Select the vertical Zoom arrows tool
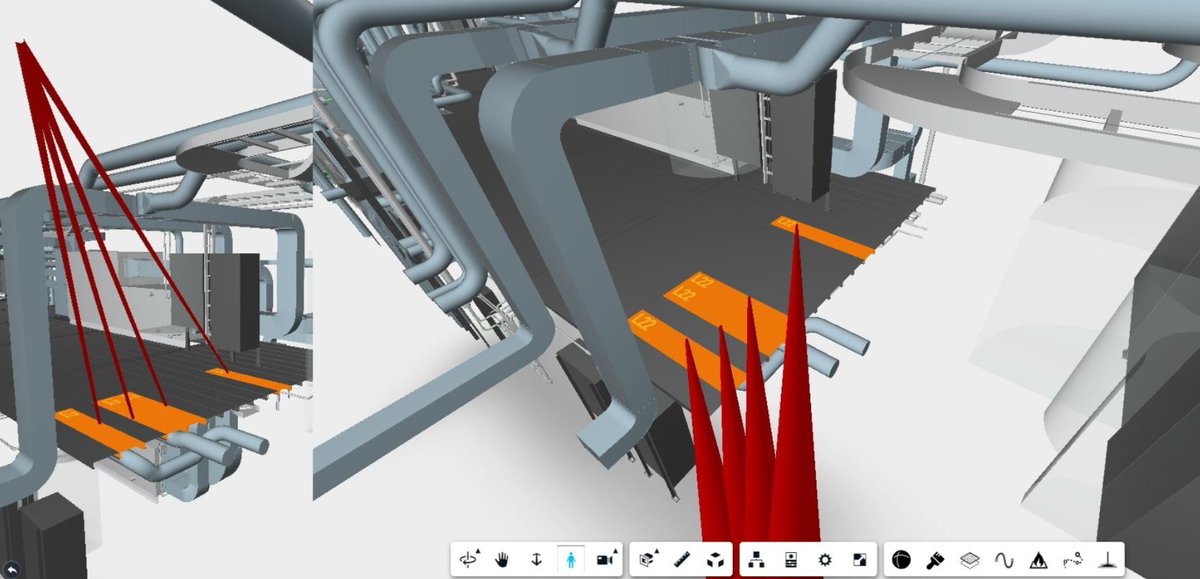 tap(536, 559)
